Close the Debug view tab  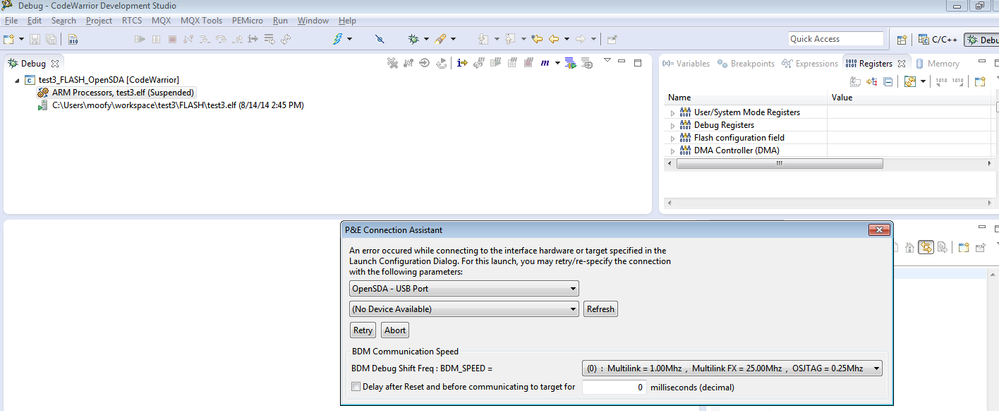55,64
